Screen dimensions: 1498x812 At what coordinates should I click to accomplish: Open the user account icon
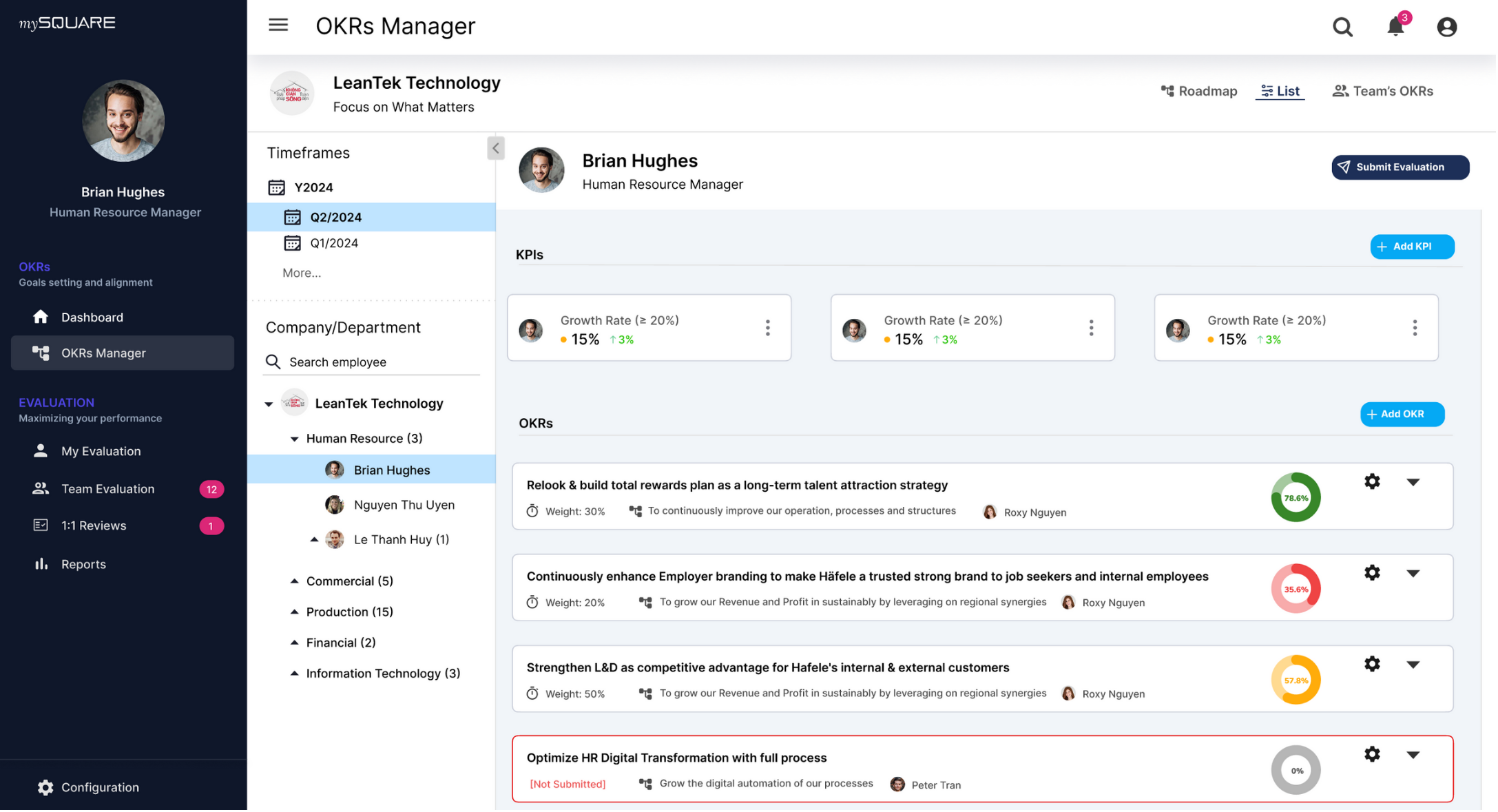point(1446,27)
